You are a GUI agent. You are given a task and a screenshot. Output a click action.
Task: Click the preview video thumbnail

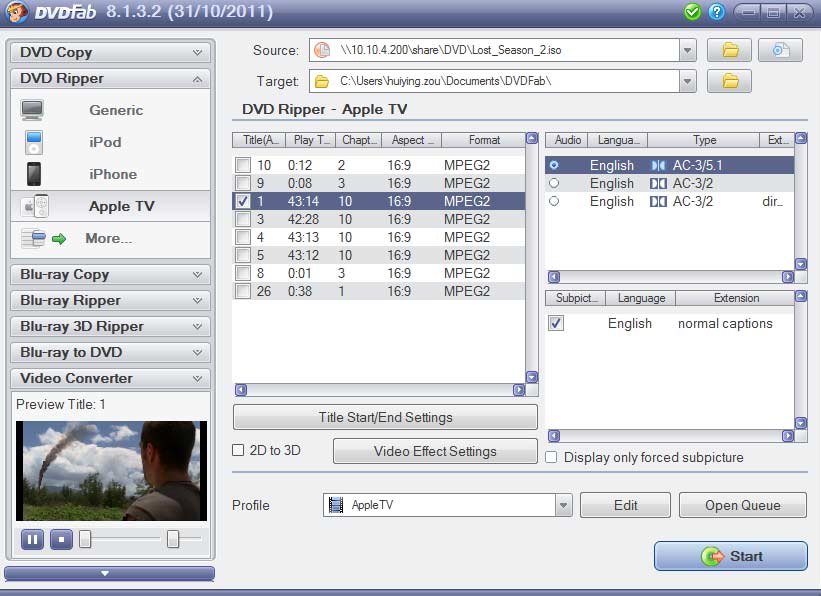(112, 471)
